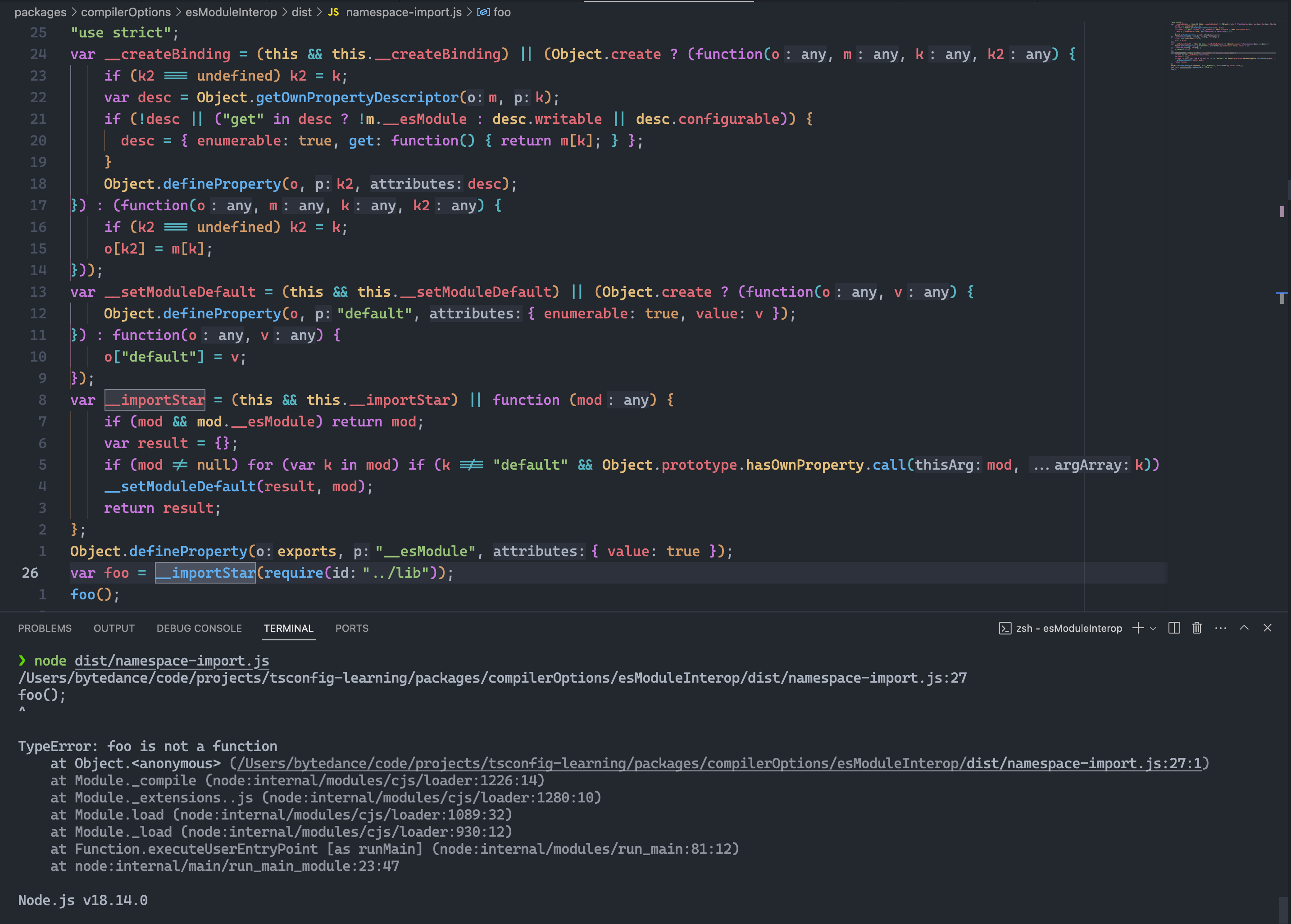
Task: Open the DEBUG CONSOLE tab
Action: point(199,628)
